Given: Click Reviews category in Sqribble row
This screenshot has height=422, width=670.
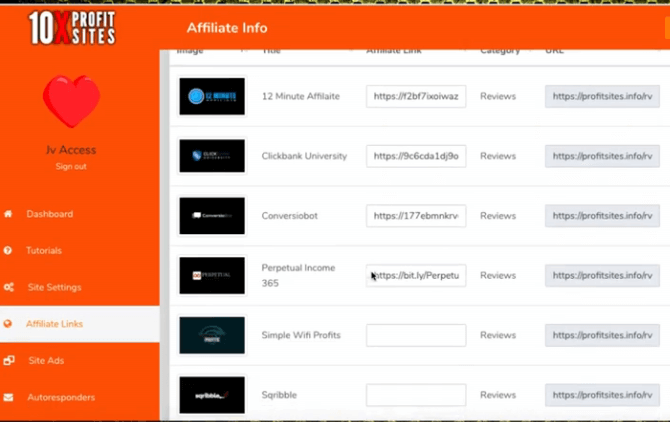Looking at the screenshot, I should pos(498,395).
